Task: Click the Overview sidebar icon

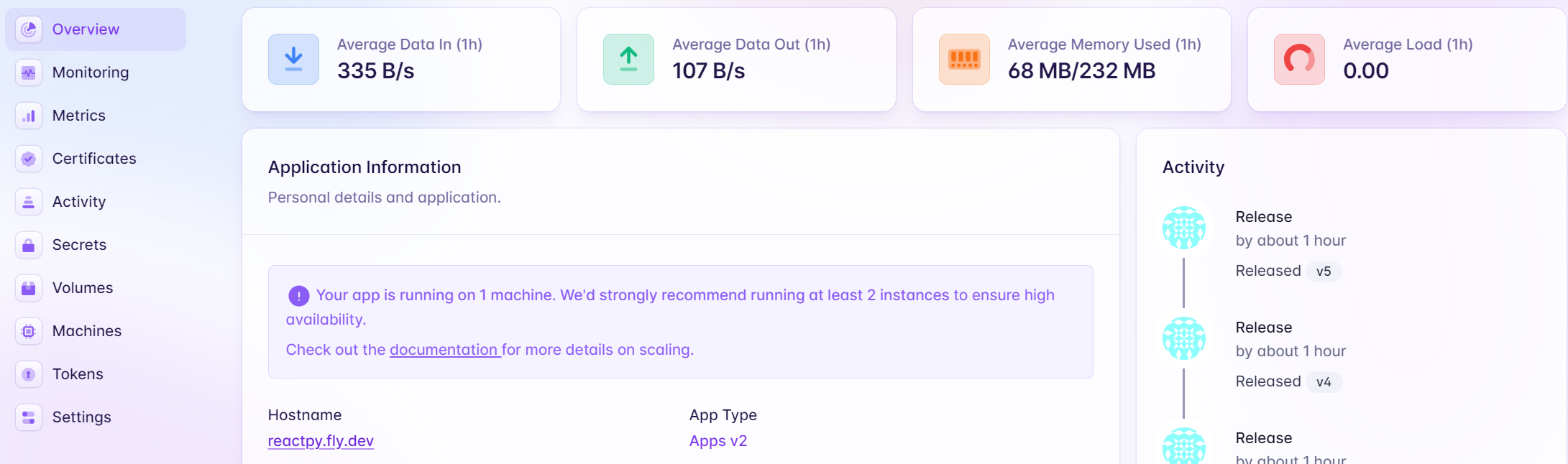Action: (29, 29)
